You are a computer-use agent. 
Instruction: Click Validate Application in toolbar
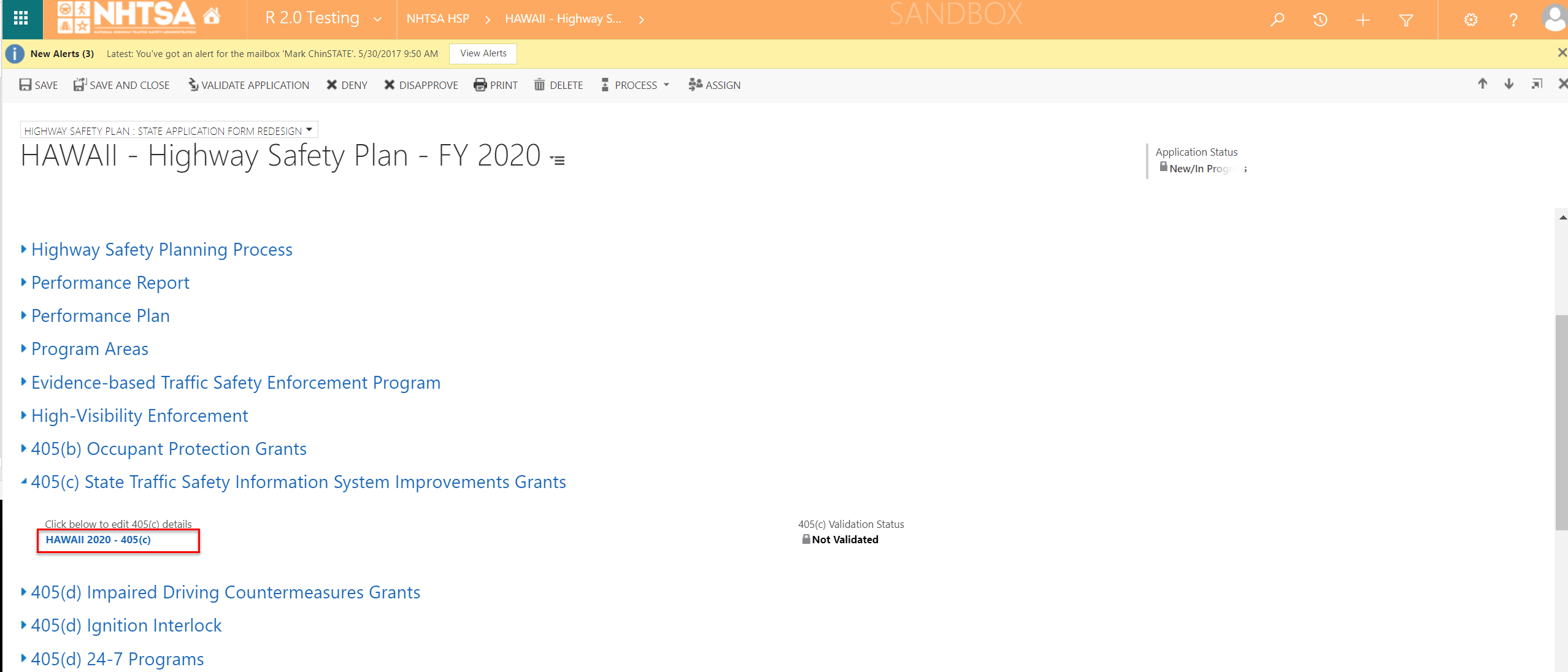(x=248, y=85)
